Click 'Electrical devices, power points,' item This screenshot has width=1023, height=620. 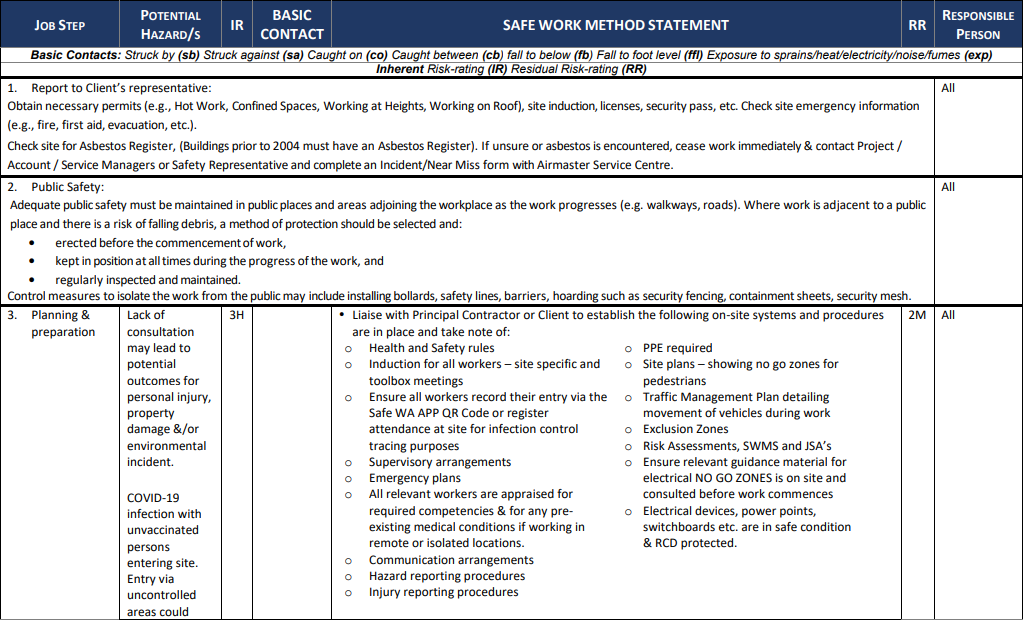pos(747,527)
